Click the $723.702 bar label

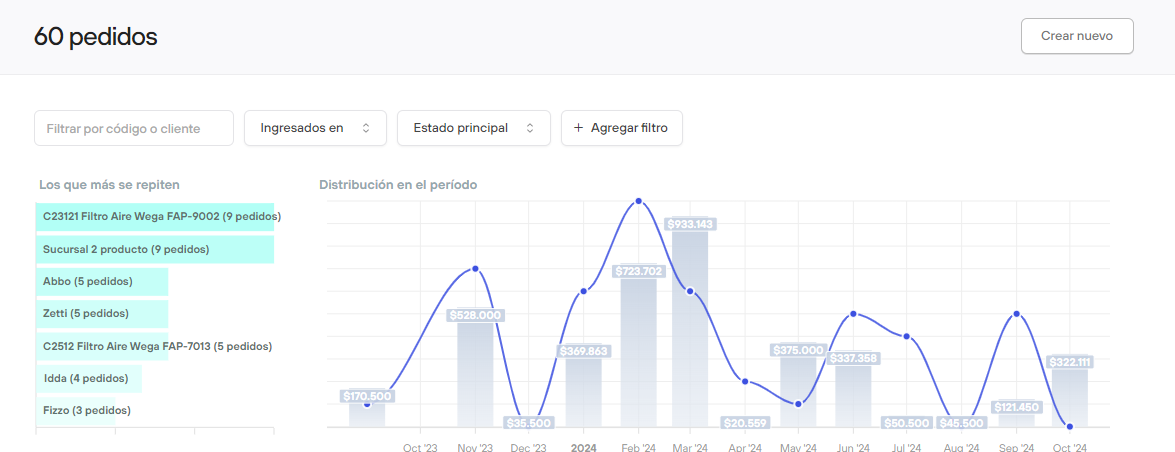[x=638, y=271]
